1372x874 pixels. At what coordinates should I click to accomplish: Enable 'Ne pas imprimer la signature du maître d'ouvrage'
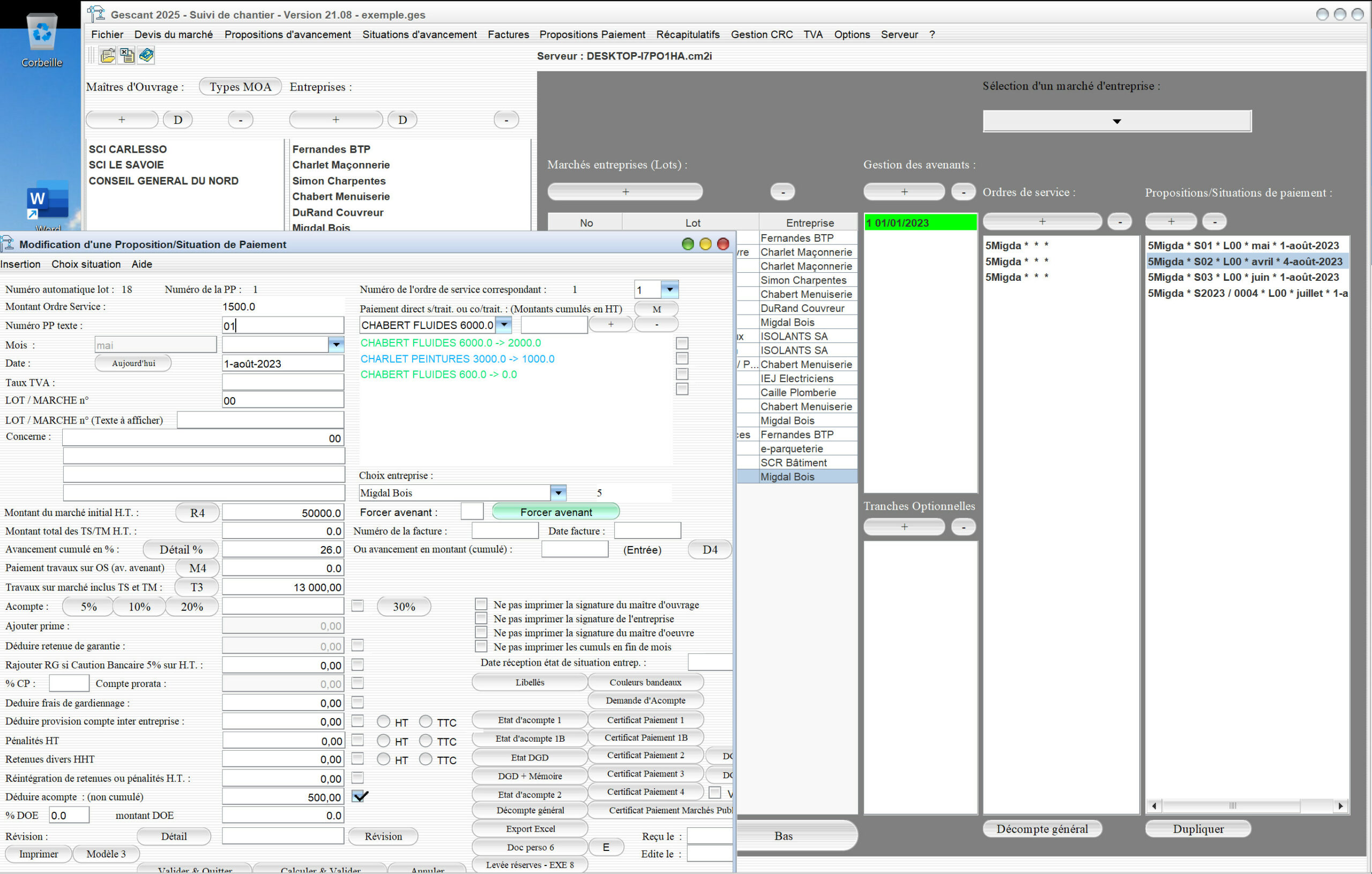tap(481, 604)
